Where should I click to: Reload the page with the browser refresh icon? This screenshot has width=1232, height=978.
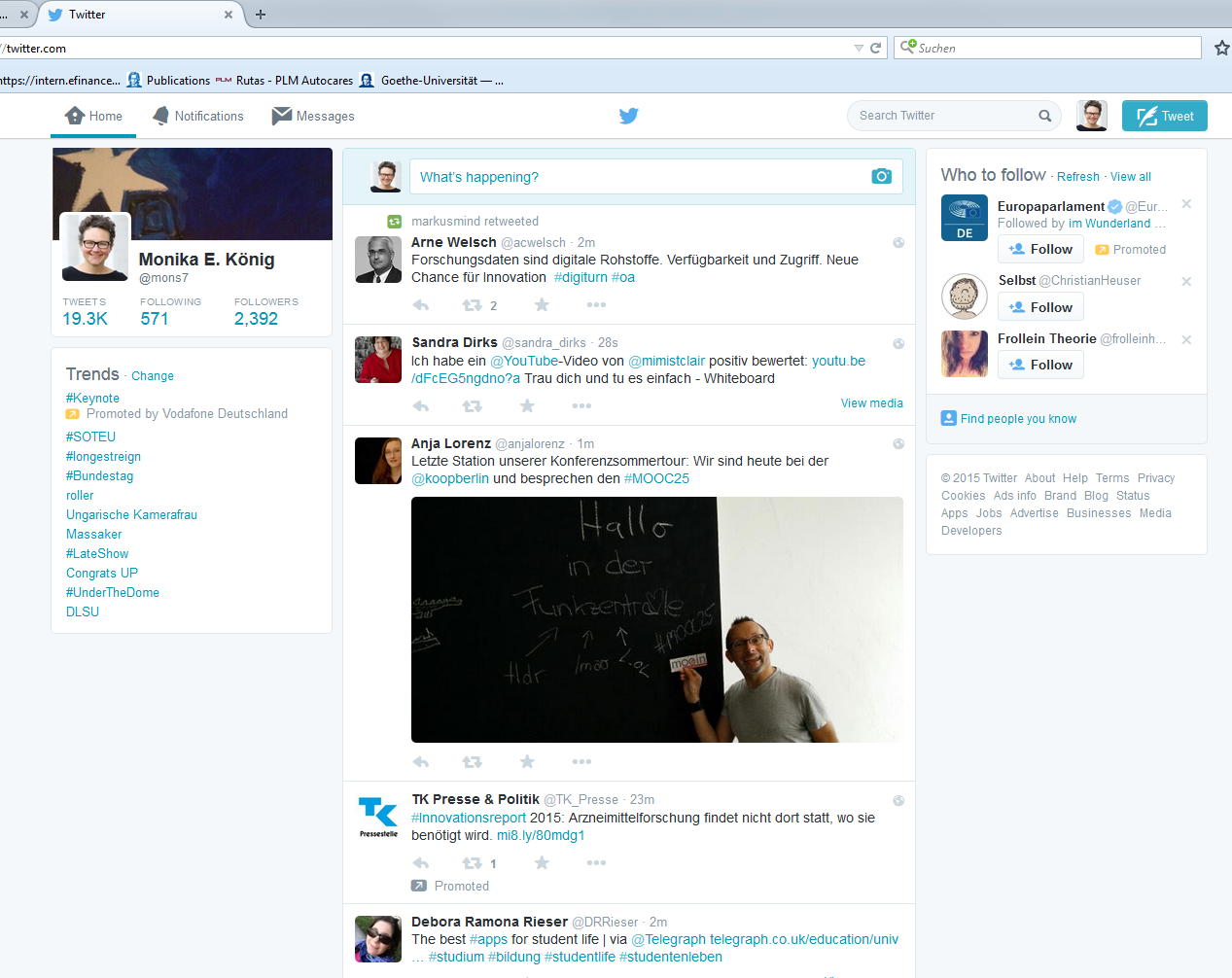pos(875,48)
